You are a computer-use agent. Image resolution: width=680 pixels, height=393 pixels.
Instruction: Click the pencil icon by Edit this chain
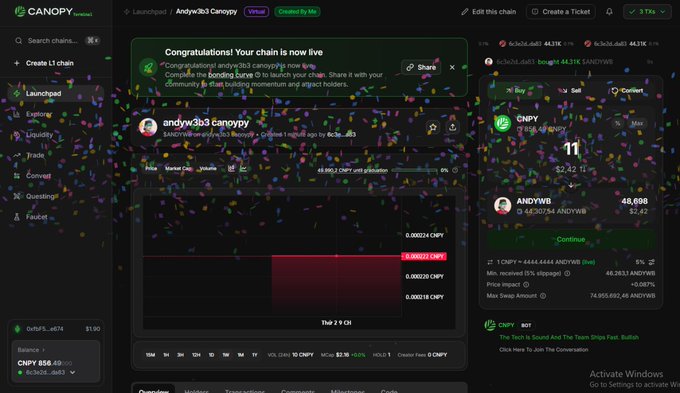(464, 12)
